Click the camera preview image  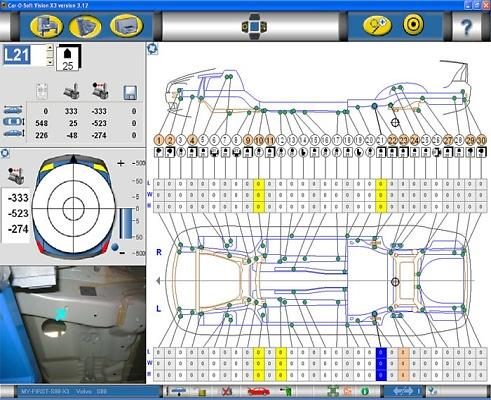(x=73, y=324)
